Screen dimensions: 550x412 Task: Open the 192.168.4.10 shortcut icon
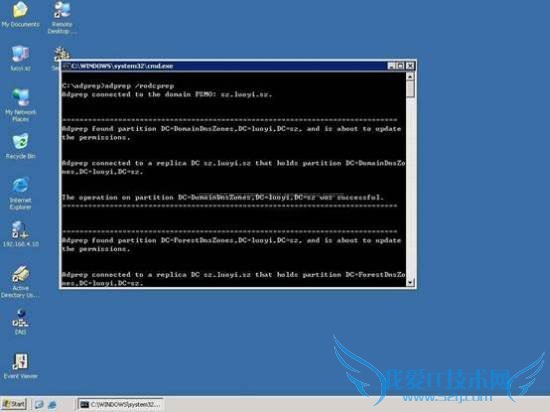(x=20, y=234)
